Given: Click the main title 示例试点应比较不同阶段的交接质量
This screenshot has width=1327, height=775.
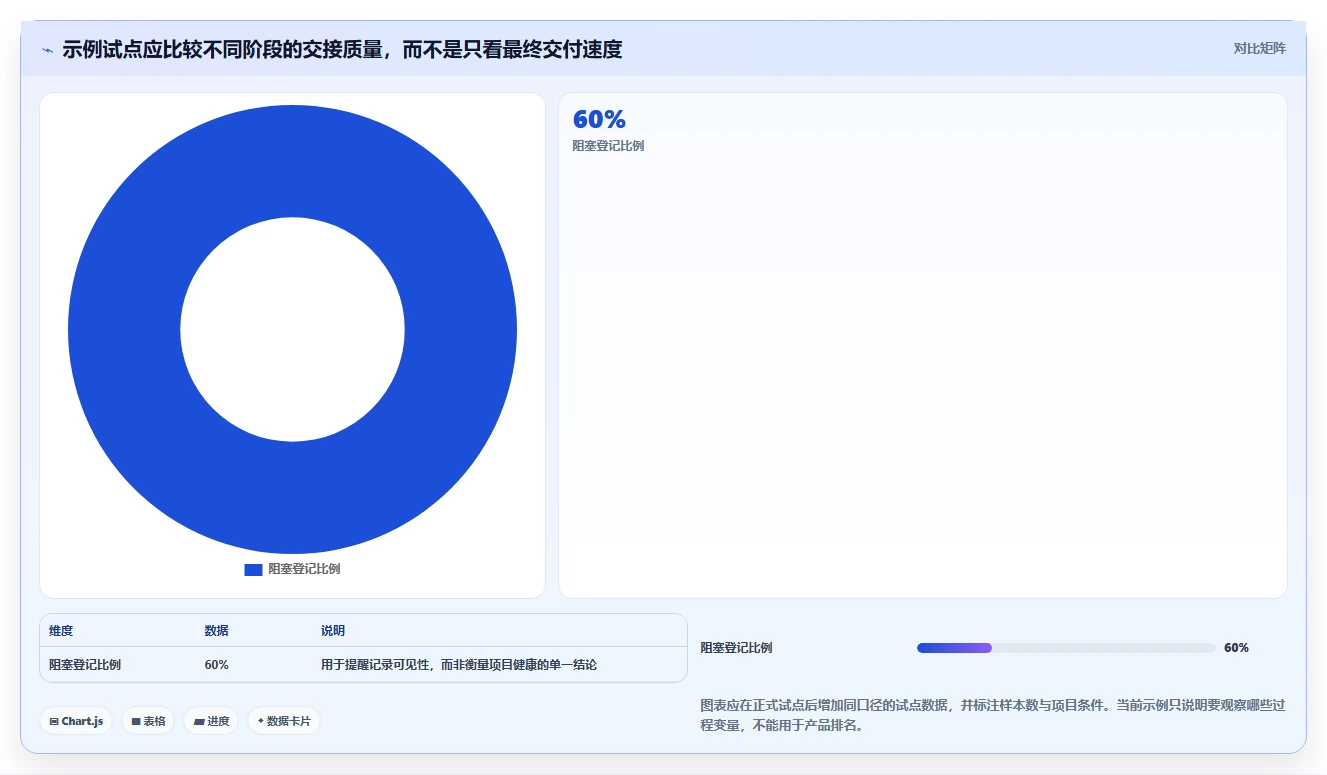Looking at the screenshot, I should coord(342,50).
